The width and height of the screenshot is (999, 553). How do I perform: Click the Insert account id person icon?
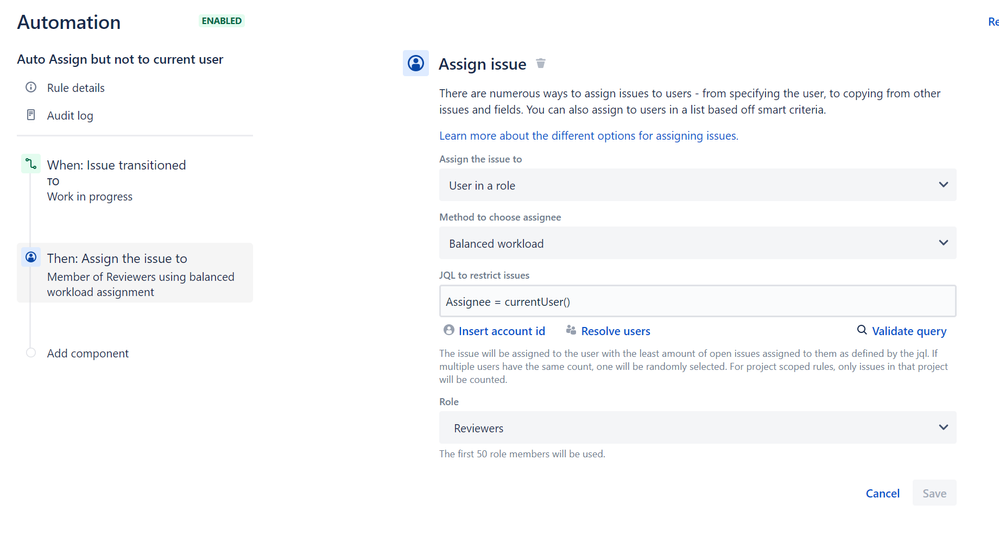point(449,330)
